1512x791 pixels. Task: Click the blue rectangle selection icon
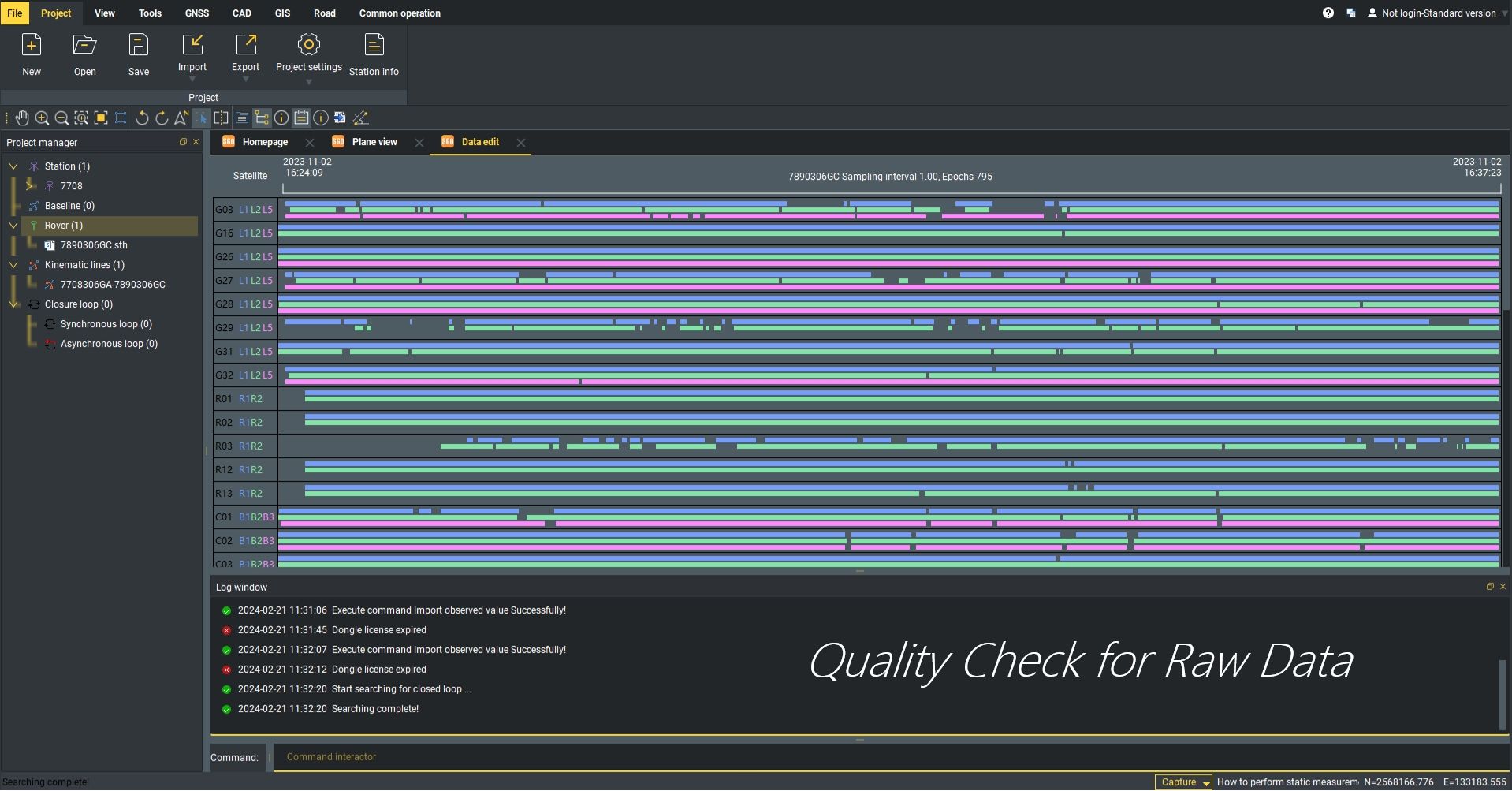coord(121,118)
